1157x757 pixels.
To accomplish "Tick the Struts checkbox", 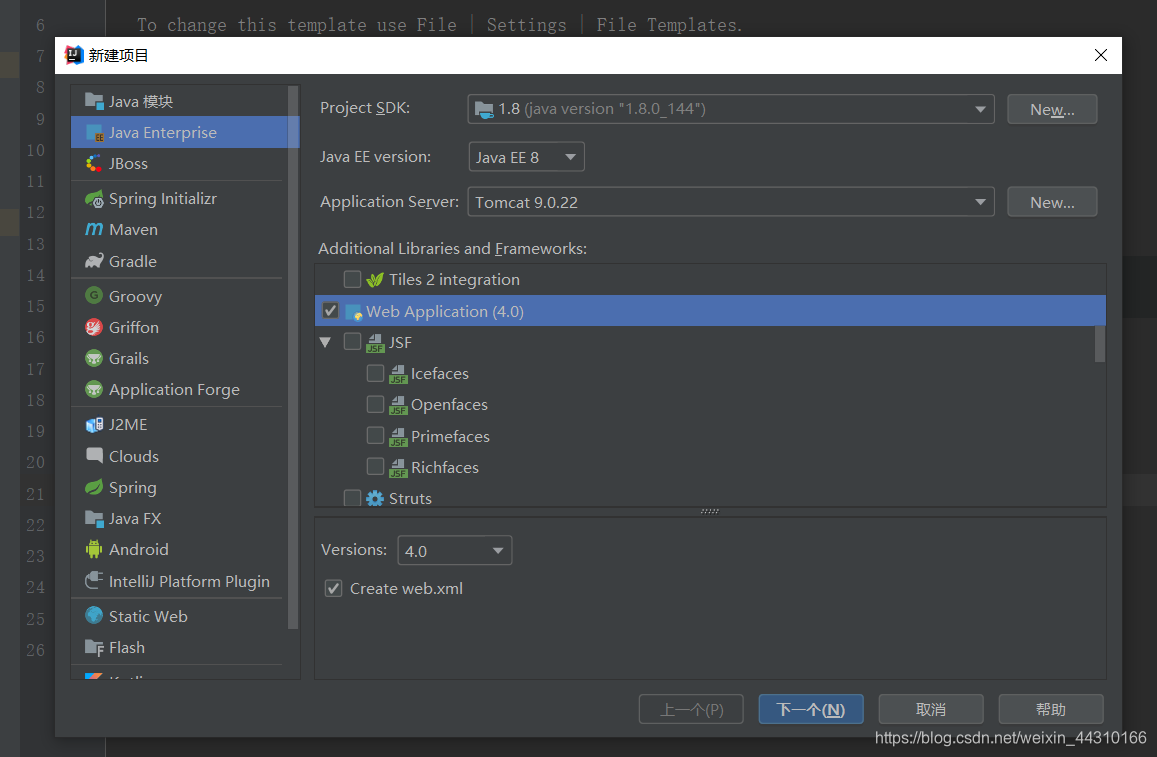I will tap(352, 498).
